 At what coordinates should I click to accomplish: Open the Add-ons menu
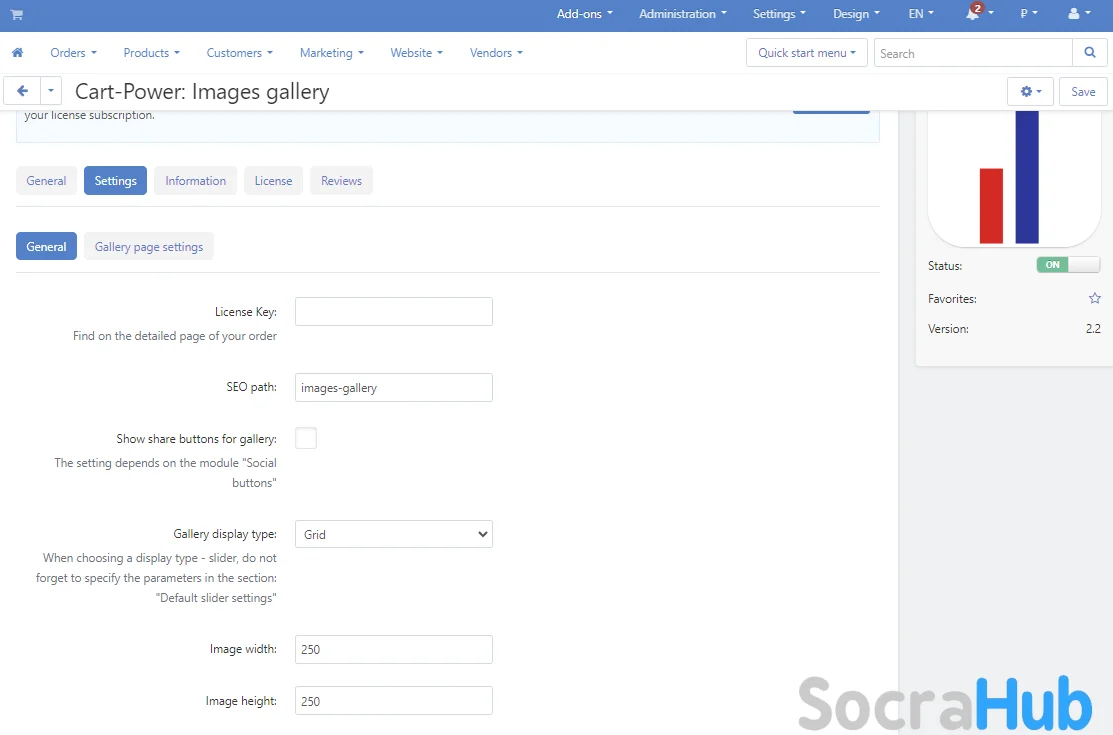pos(584,14)
